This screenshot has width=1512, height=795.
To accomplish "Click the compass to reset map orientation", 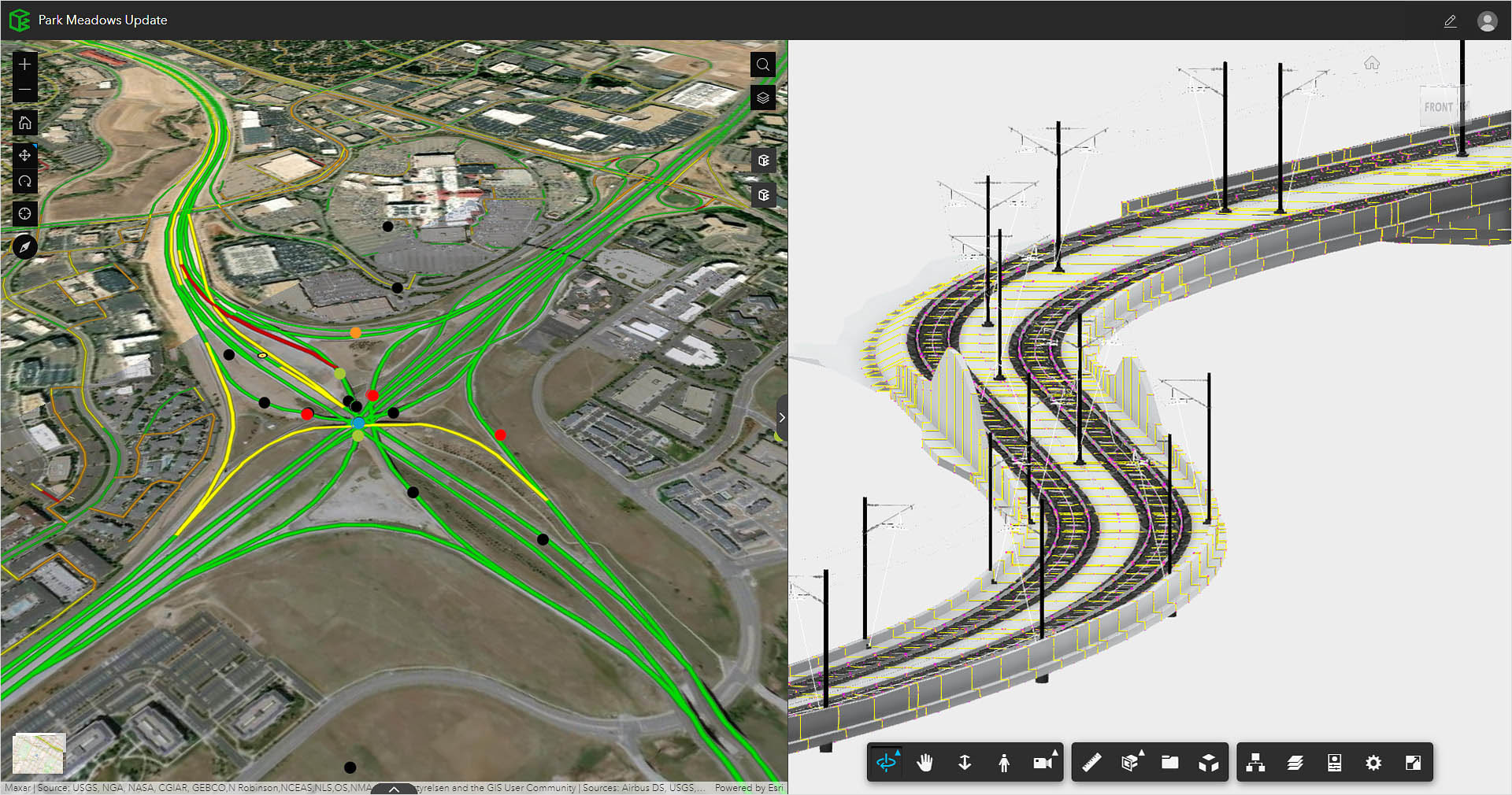I will pos(24,247).
